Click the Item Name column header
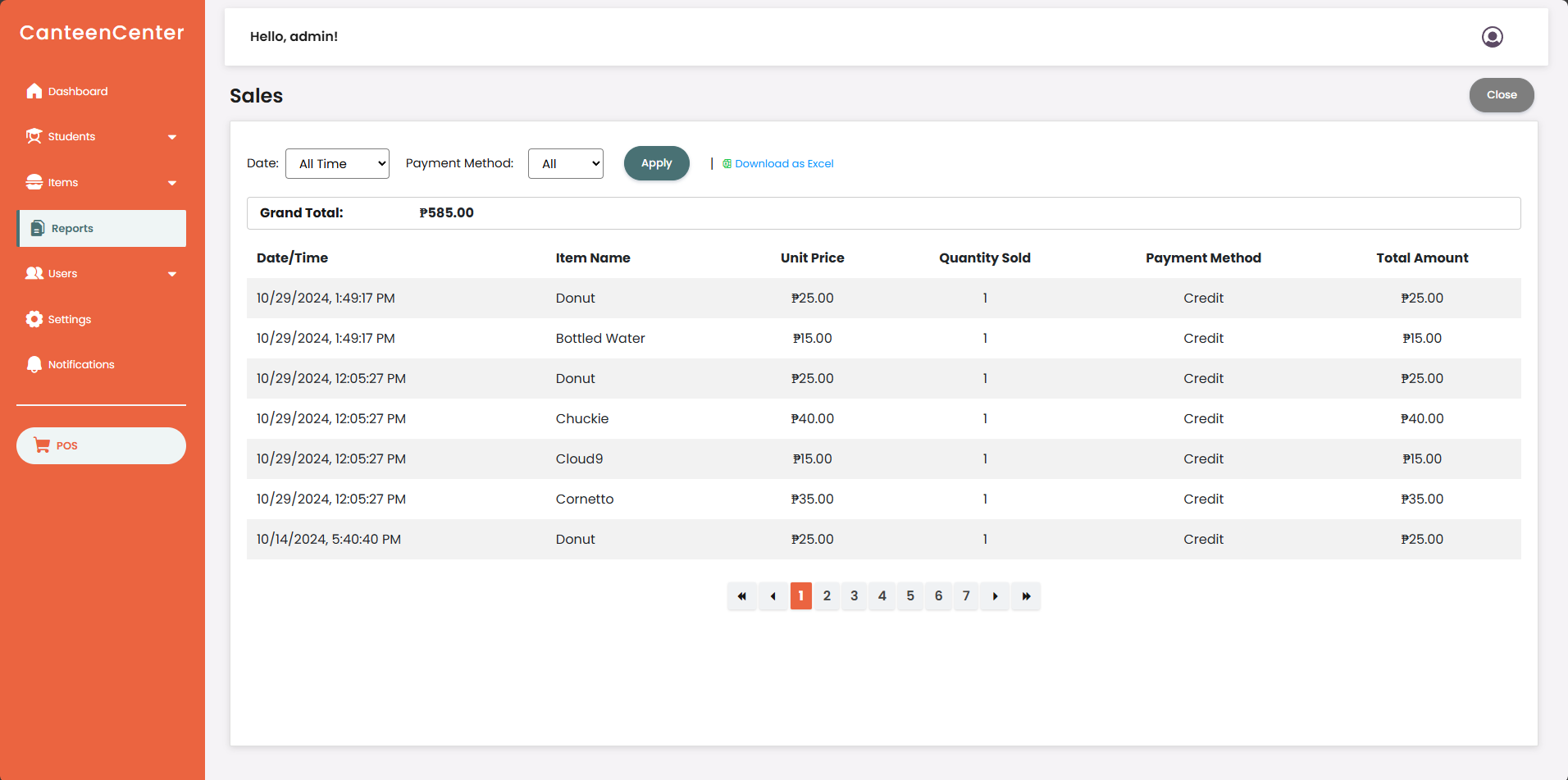 (x=593, y=258)
